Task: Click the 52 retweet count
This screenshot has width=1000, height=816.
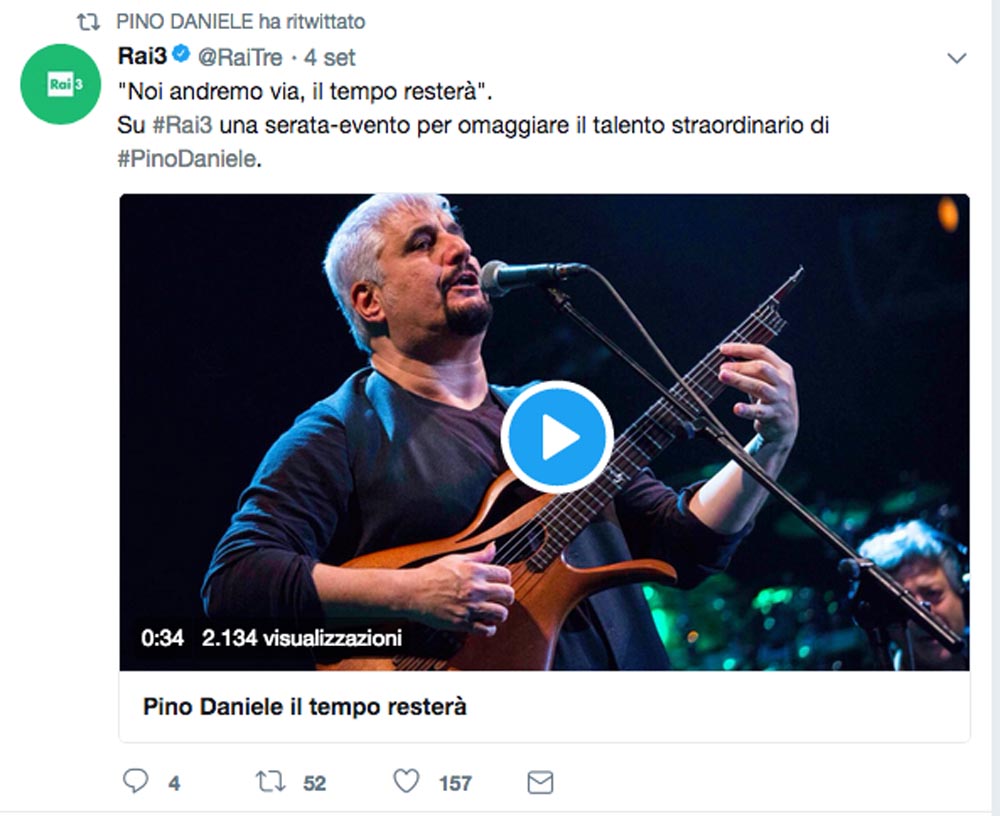Action: [314, 783]
